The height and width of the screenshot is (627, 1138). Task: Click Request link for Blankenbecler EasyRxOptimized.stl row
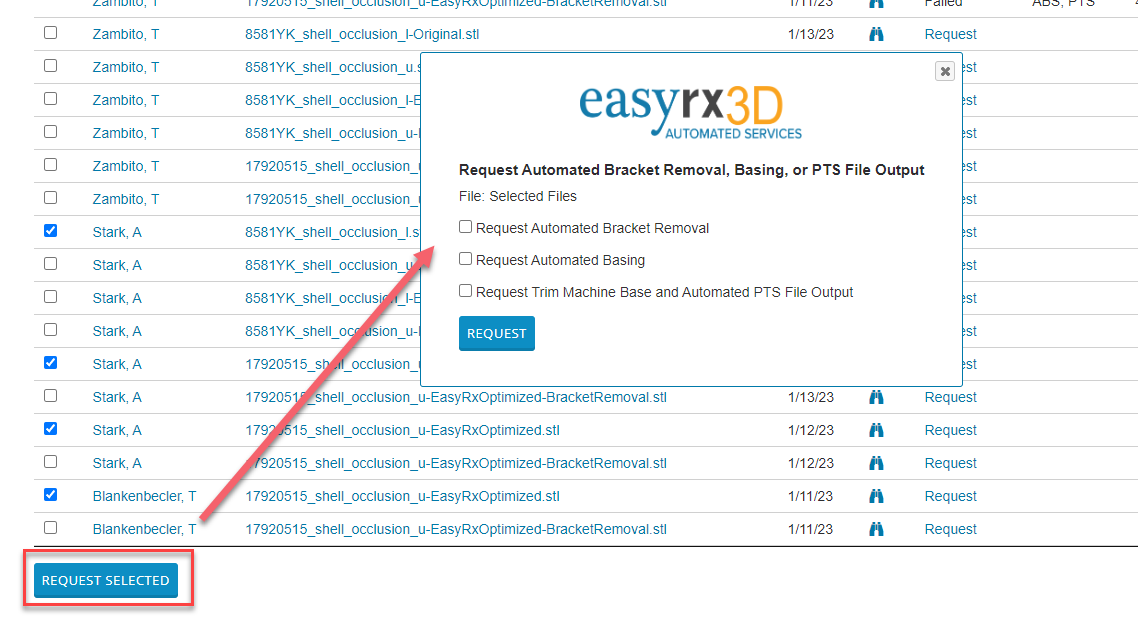(950, 496)
